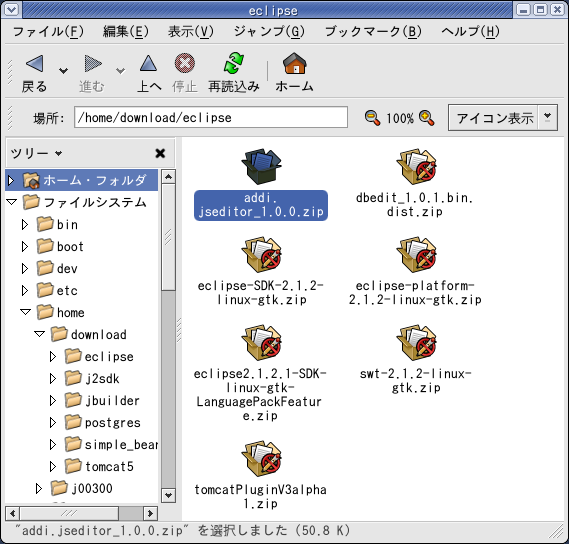Viewport: 569px width, 544px height.
Task: Select the LanguagePackFeature zip icon
Action: tap(261, 343)
